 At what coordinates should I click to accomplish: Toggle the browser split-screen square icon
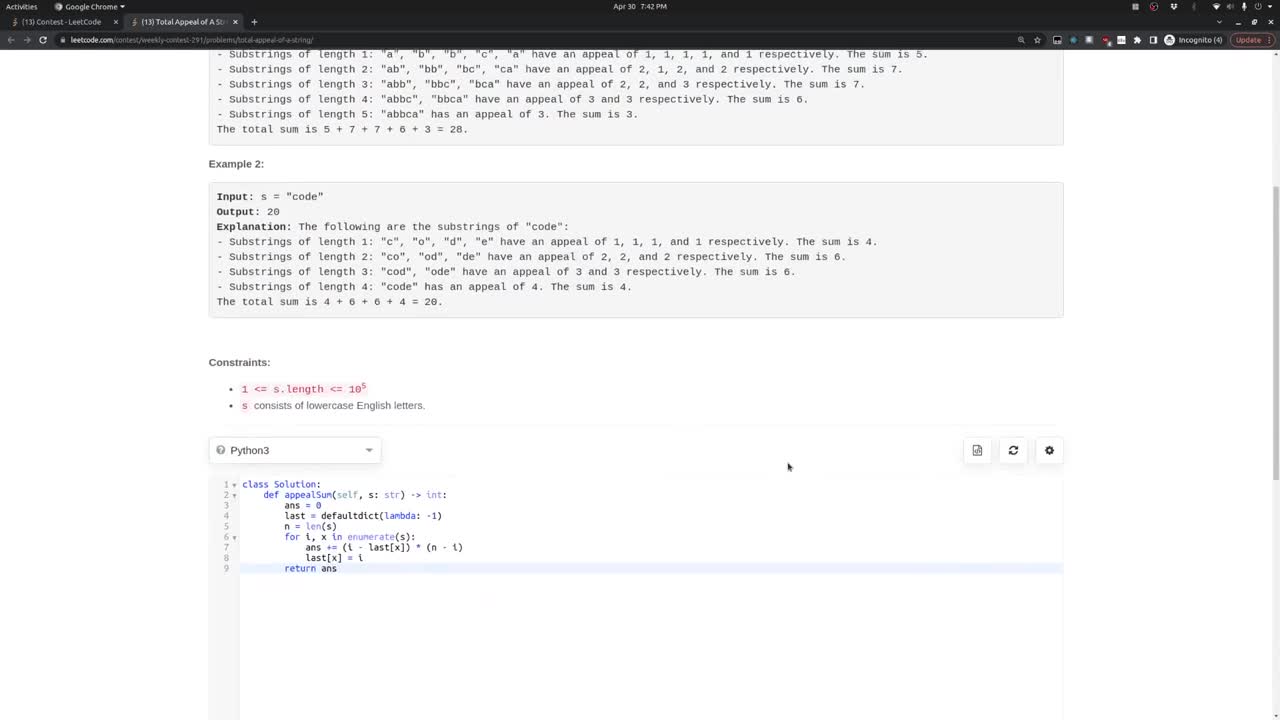pyautogui.click(x=1152, y=40)
